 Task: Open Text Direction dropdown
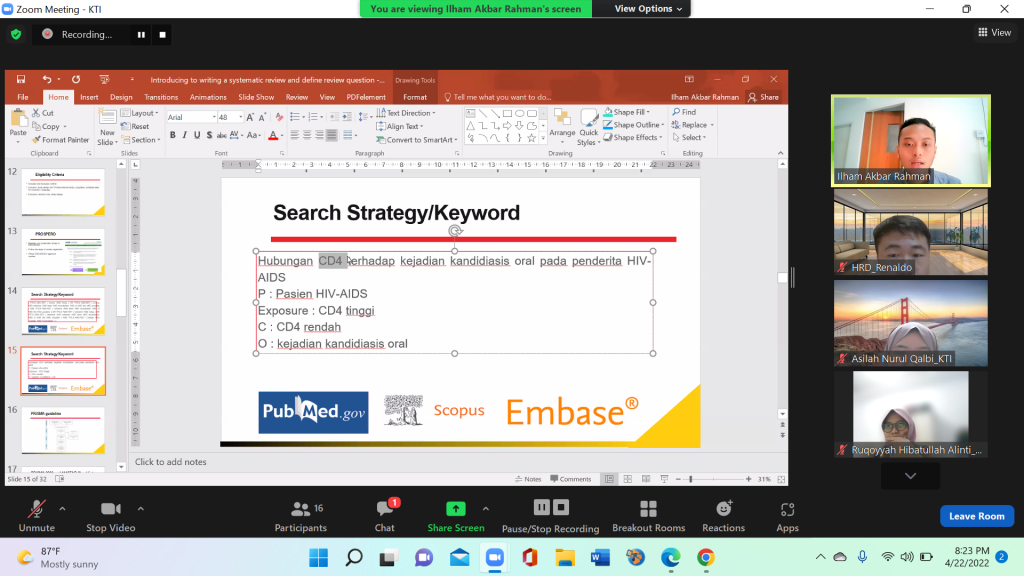coord(406,113)
